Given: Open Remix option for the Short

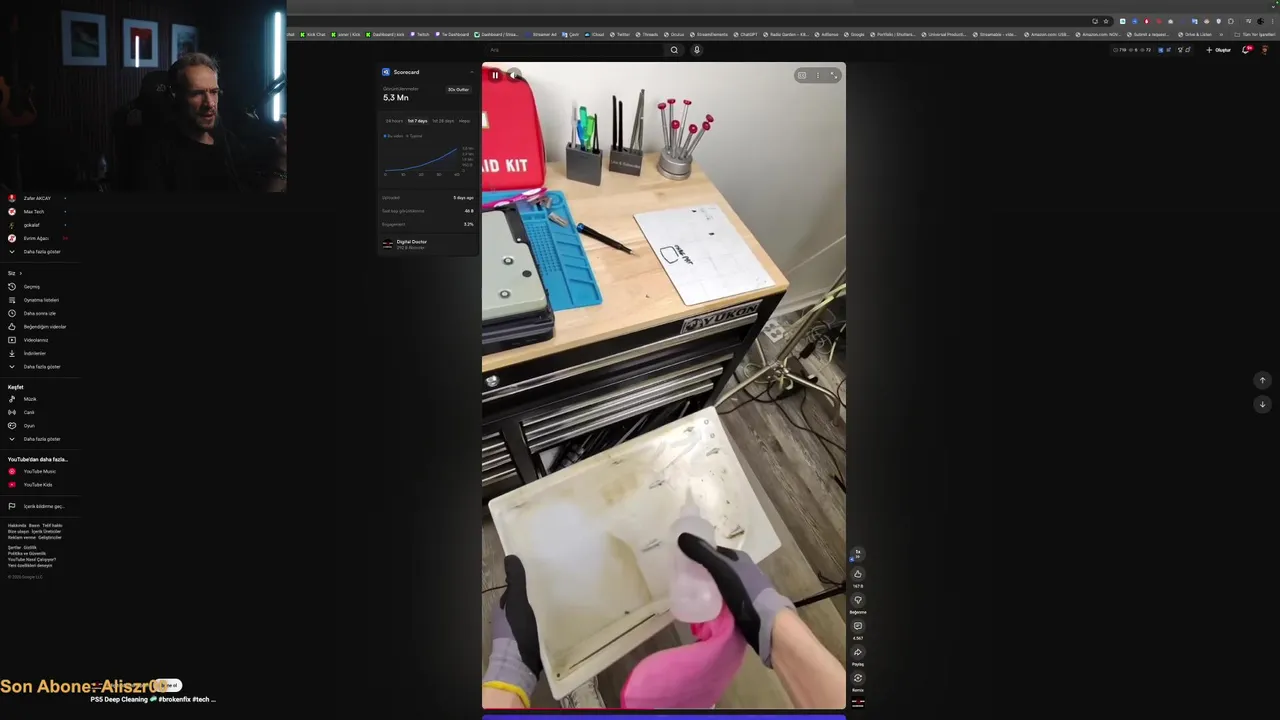Looking at the screenshot, I should [857, 678].
